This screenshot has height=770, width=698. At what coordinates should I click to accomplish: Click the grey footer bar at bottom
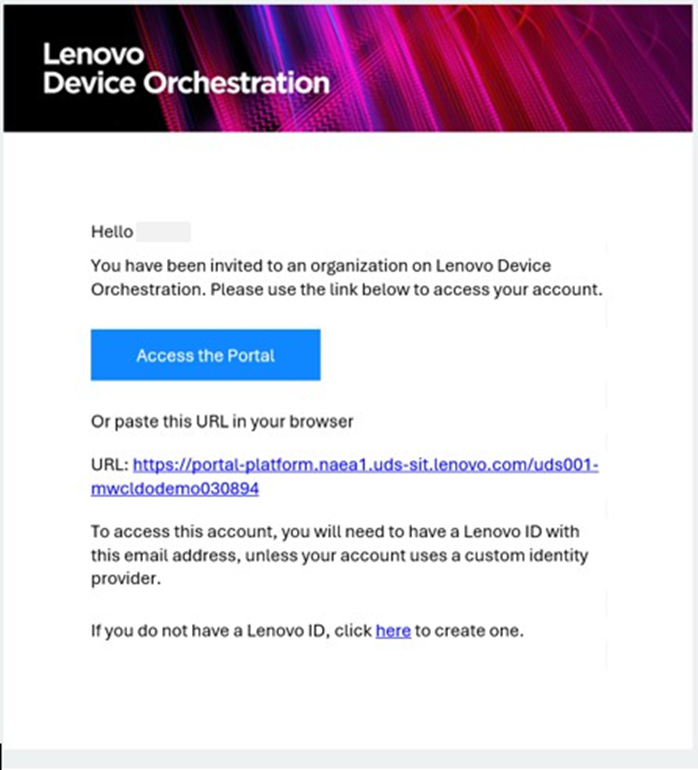pyautogui.click(x=349, y=759)
